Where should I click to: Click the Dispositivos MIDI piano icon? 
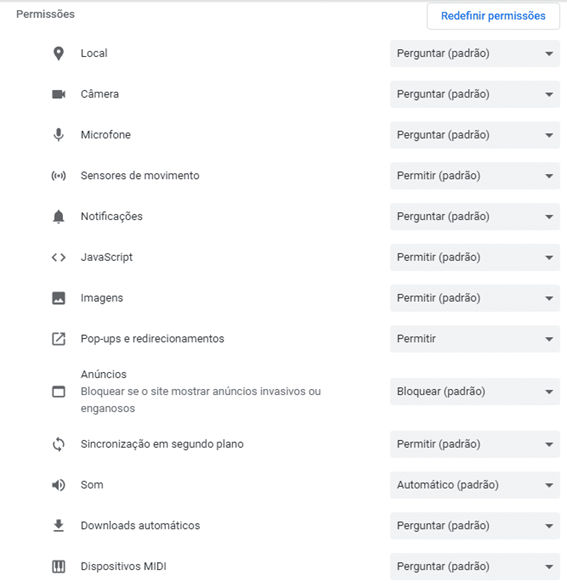(x=58, y=566)
